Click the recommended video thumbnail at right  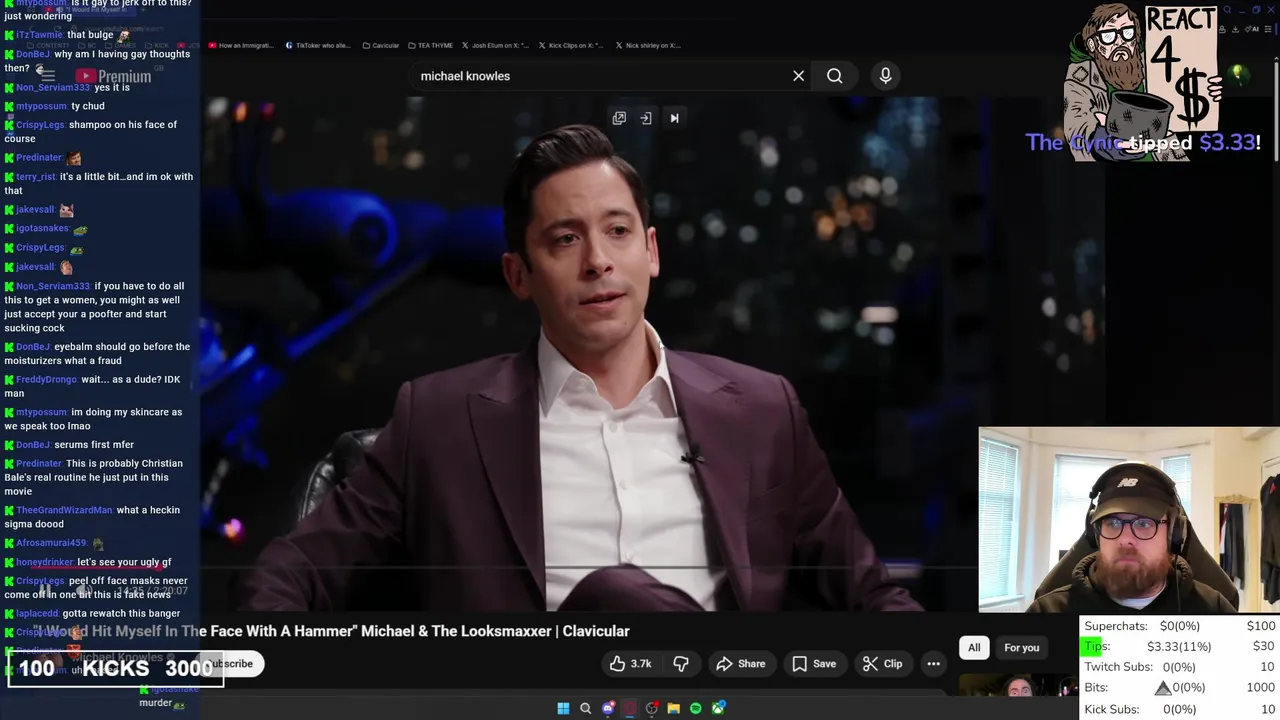coord(1019,686)
